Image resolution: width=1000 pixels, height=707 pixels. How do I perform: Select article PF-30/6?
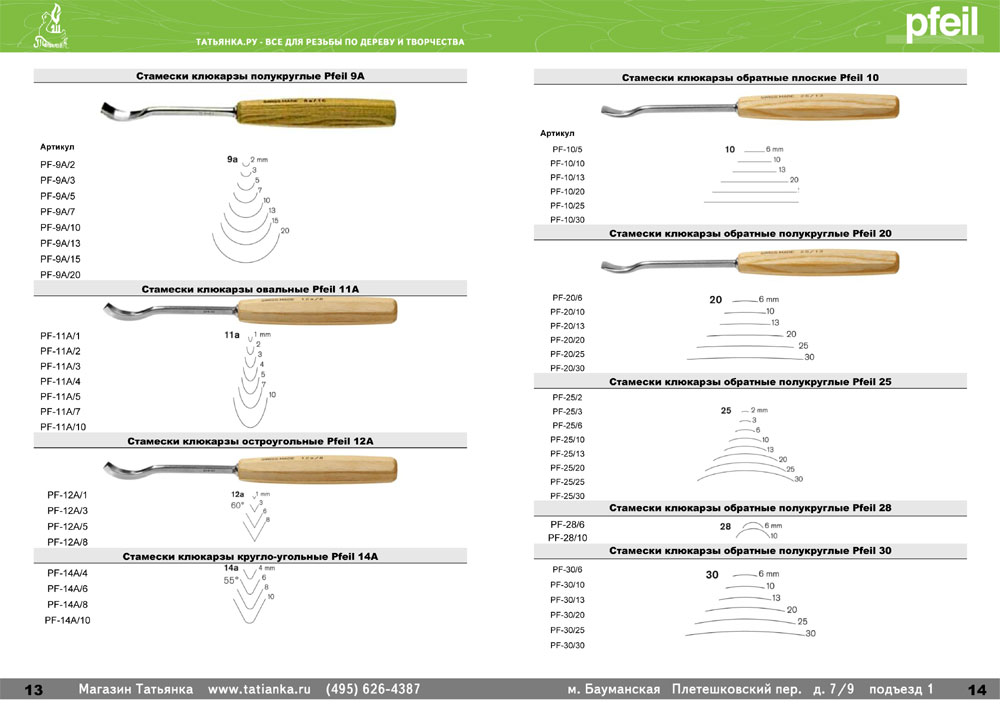567,570
